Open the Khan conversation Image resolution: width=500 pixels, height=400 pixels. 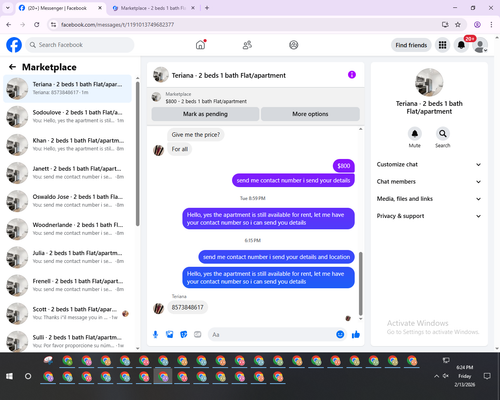point(67,145)
